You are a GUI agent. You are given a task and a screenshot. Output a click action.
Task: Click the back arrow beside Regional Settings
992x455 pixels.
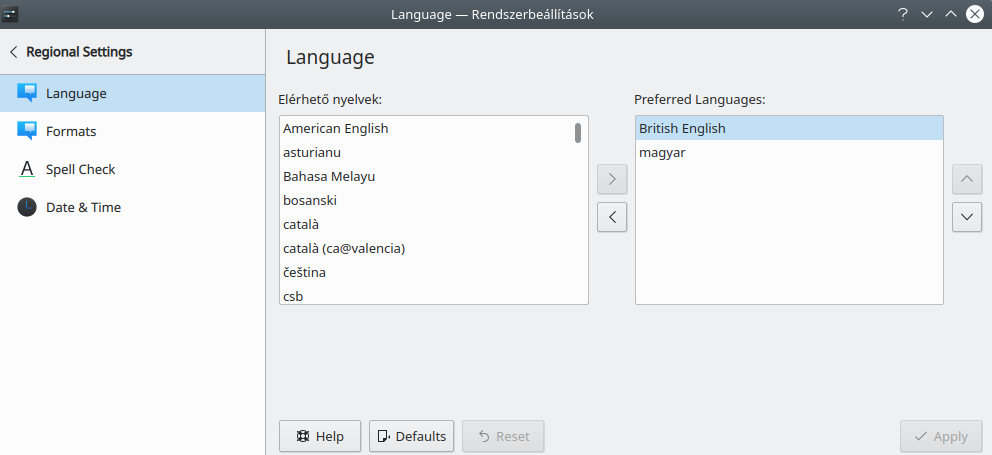coord(14,52)
